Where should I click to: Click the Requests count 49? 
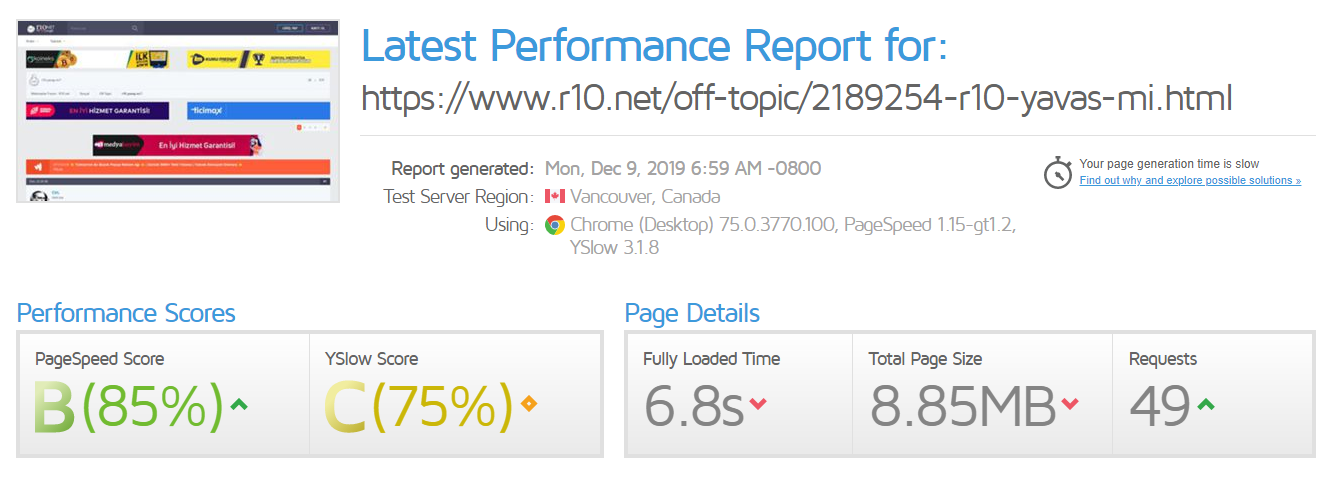[1159, 407]
